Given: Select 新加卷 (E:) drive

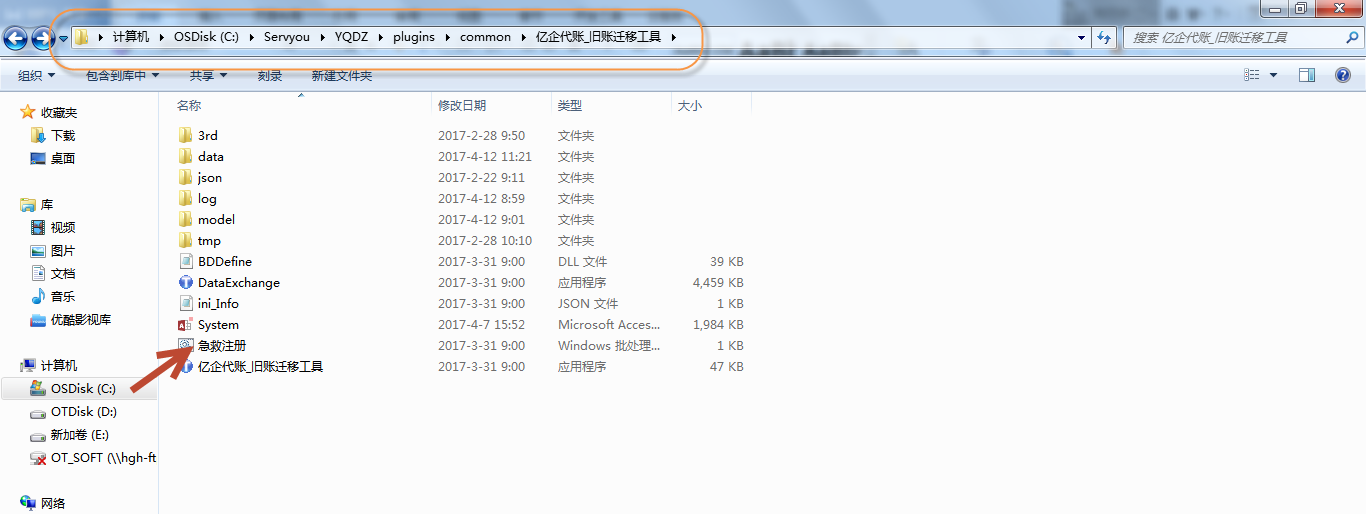Looking at the screenshot, I should 79,434.
